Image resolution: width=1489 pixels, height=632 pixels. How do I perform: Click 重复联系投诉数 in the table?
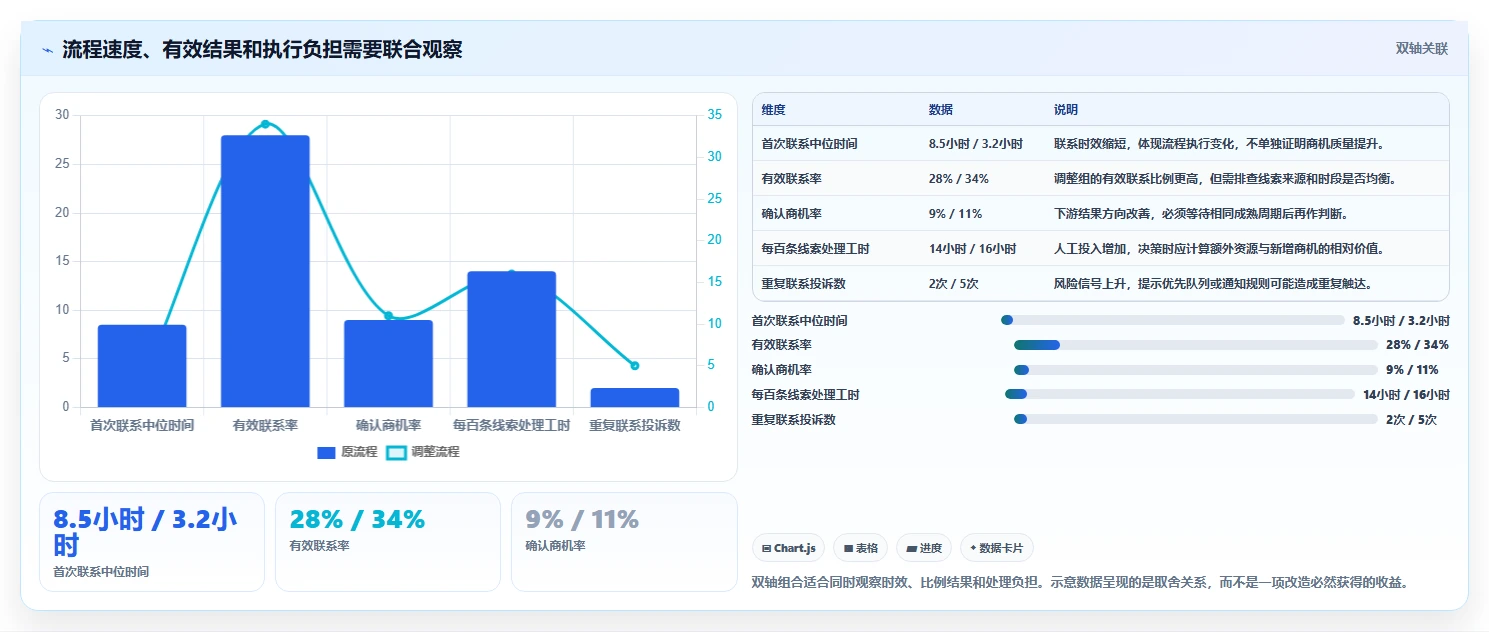(803, 284)
